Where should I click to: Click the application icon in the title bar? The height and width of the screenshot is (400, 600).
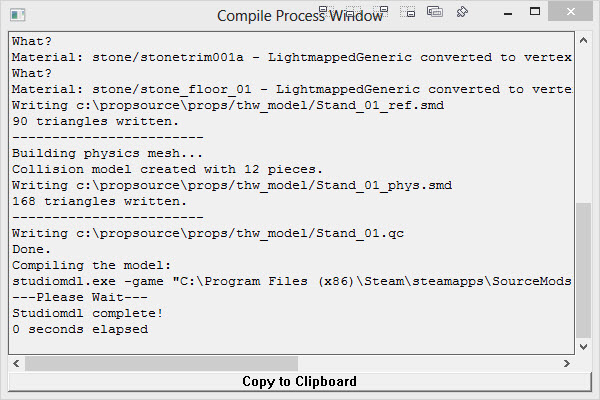tap(18, 15)
